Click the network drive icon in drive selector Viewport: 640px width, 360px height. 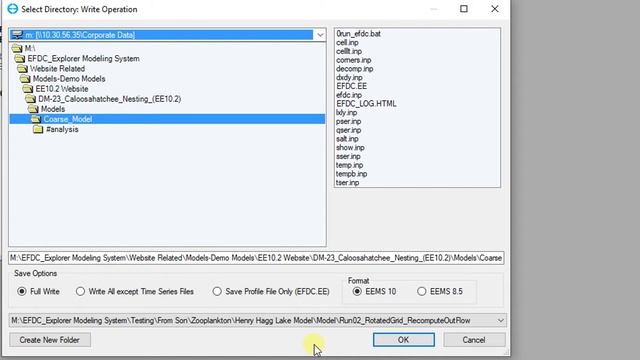(17, 35)
